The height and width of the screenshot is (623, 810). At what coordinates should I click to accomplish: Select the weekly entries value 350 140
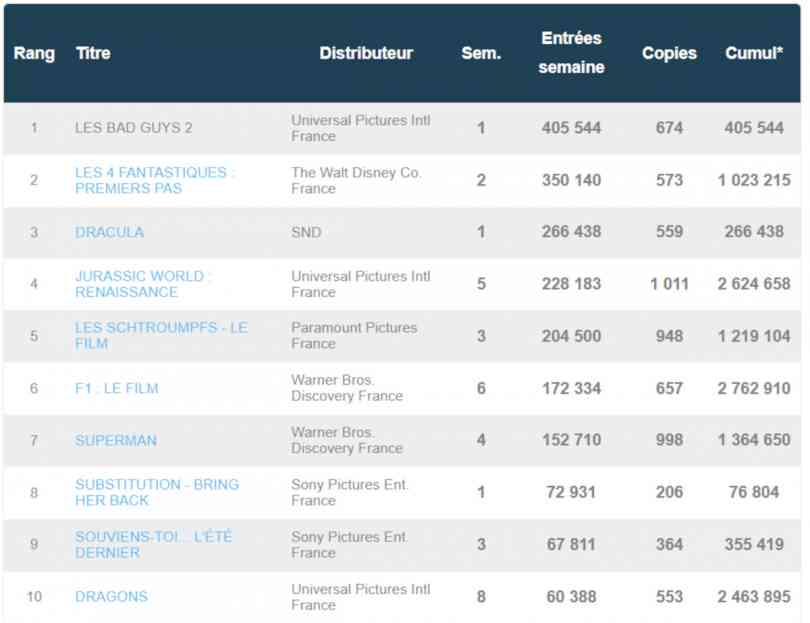[x=571, y=180]
